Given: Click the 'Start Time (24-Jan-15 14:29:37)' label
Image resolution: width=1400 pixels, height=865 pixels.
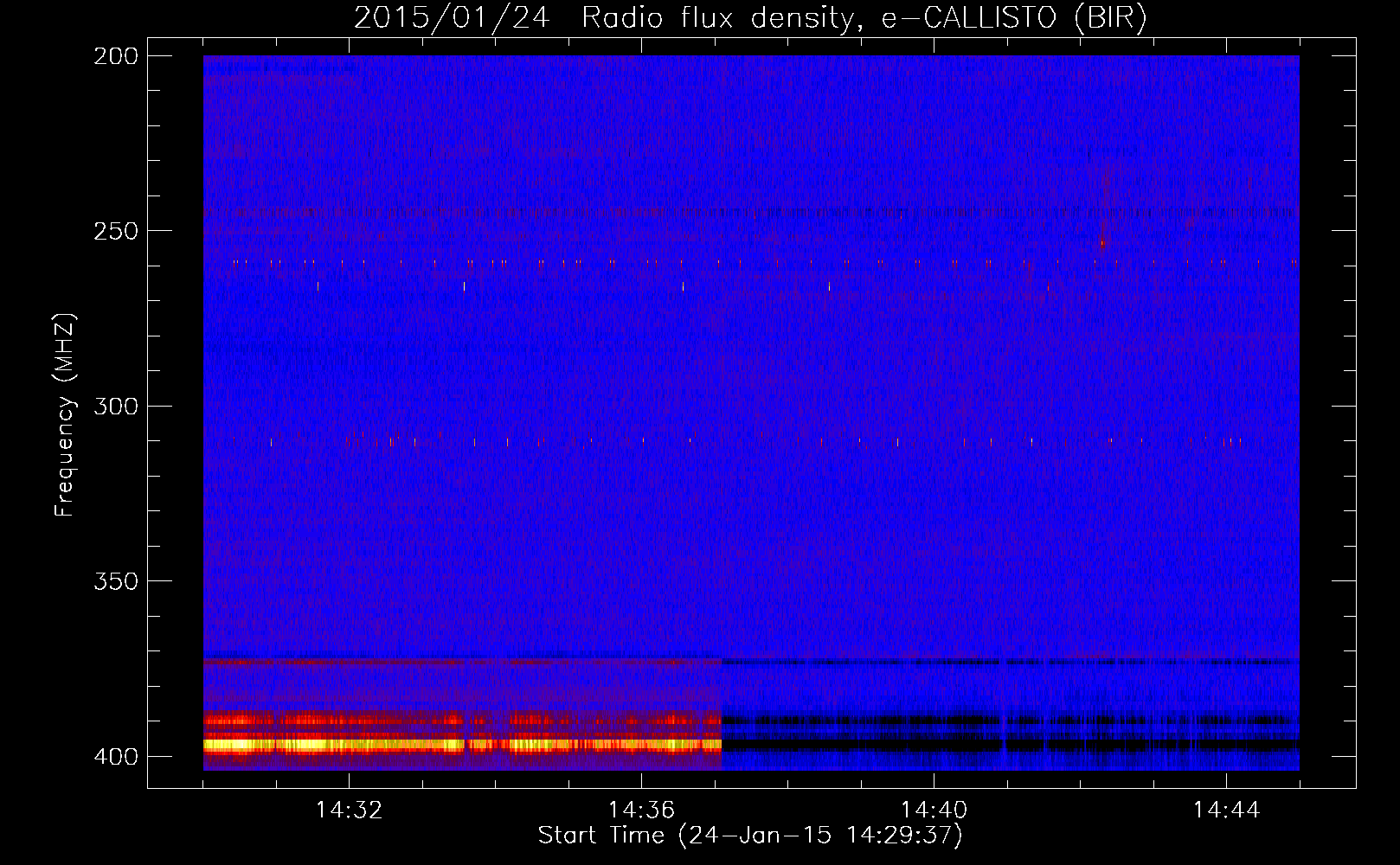Looking at the screenshot, I should click(750, 836).
